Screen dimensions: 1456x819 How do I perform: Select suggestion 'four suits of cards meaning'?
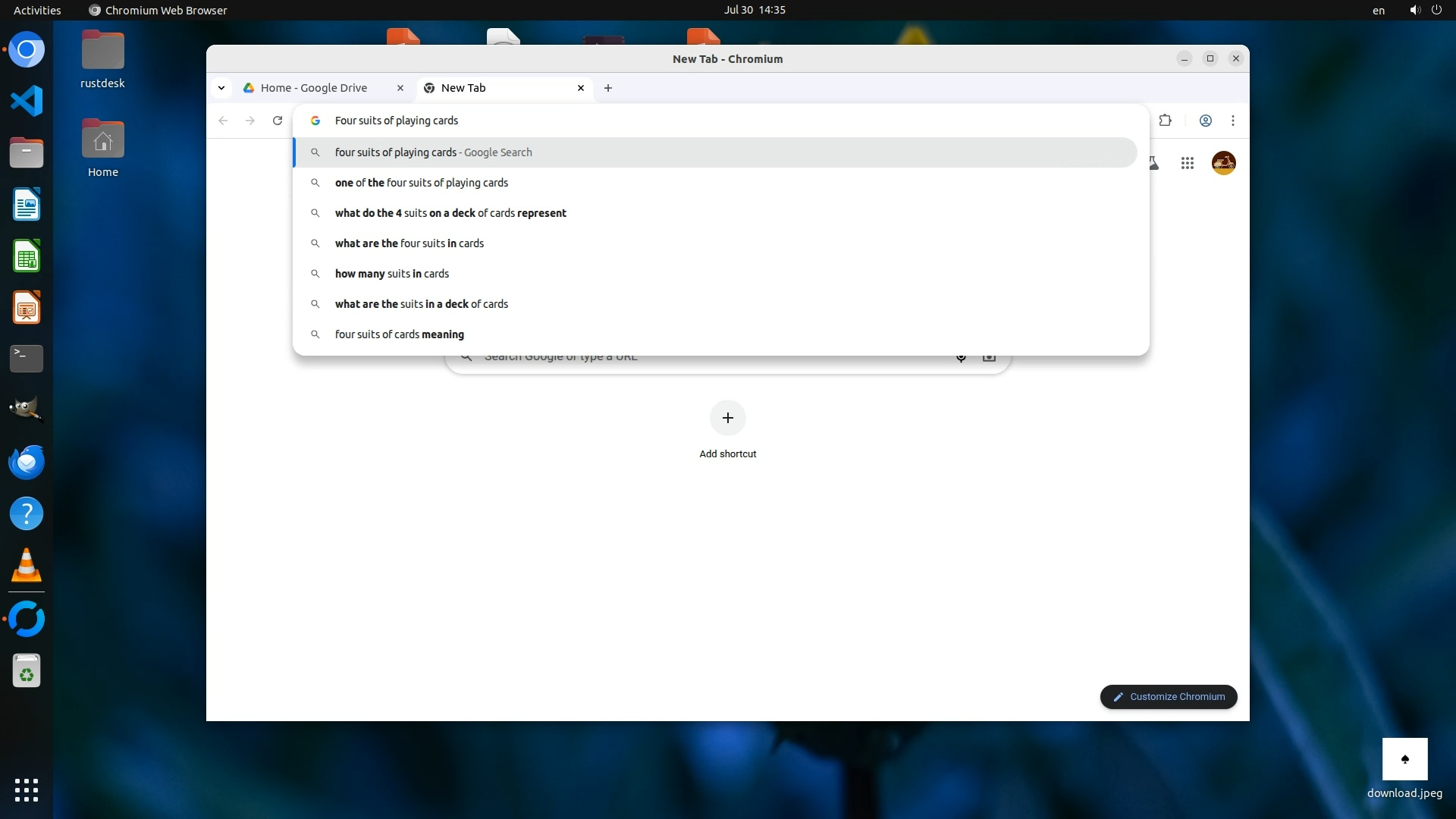pos(400,334)
